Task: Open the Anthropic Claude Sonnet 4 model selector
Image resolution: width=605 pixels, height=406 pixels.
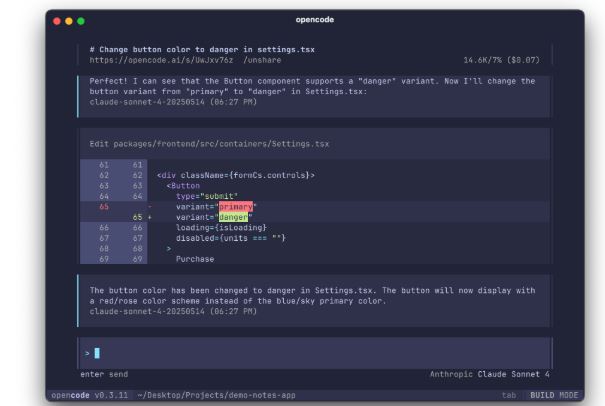Action: pos(489,374)
